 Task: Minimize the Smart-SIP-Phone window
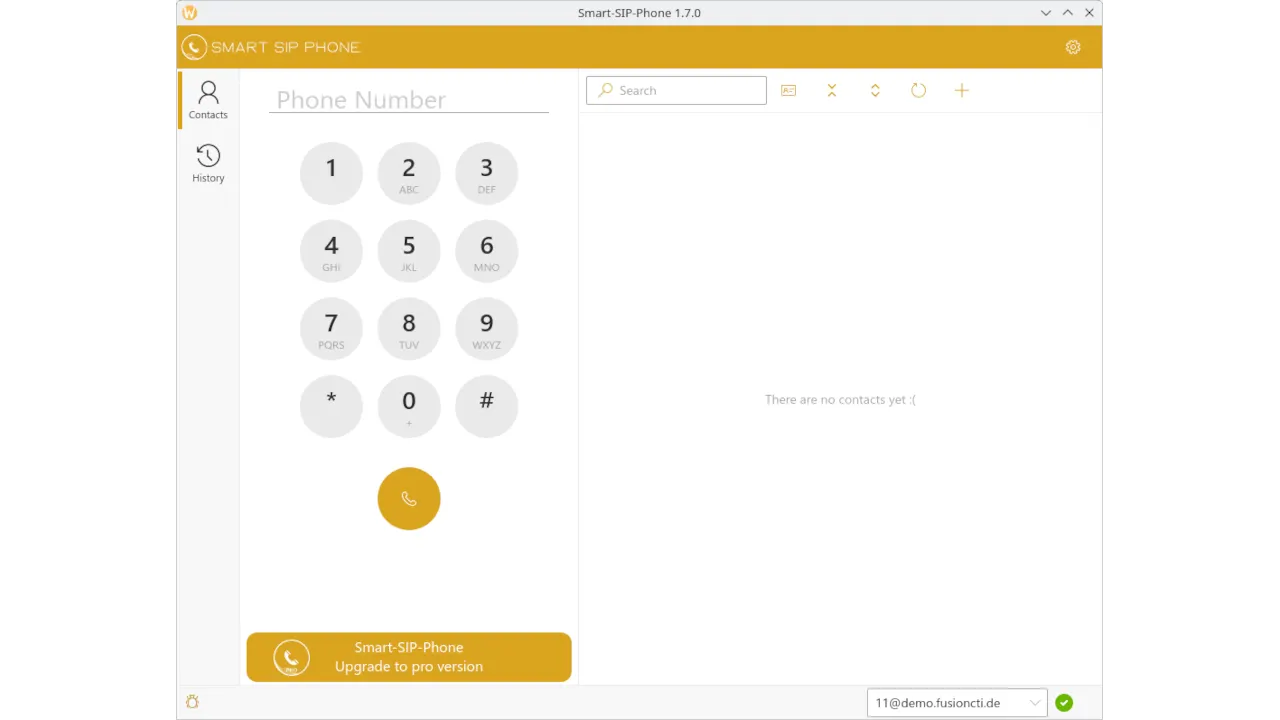coord(1046,13)
